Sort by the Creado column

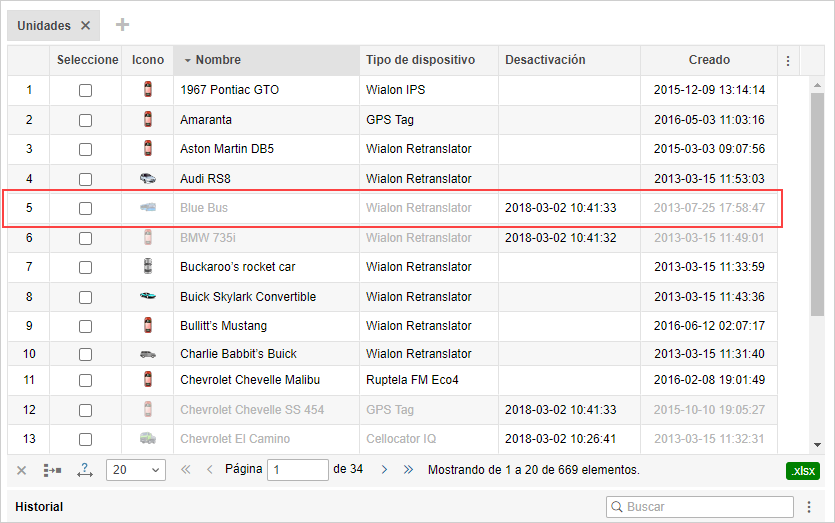click(x=709, y=60)
